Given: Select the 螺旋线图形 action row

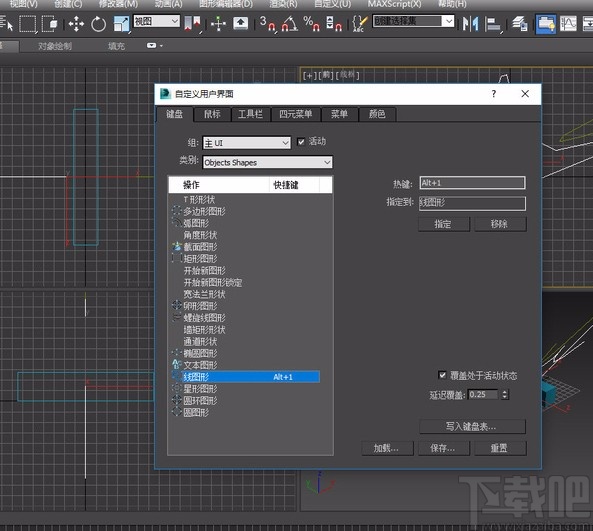Looking at the screenshot, I should [x=245, y=318].
